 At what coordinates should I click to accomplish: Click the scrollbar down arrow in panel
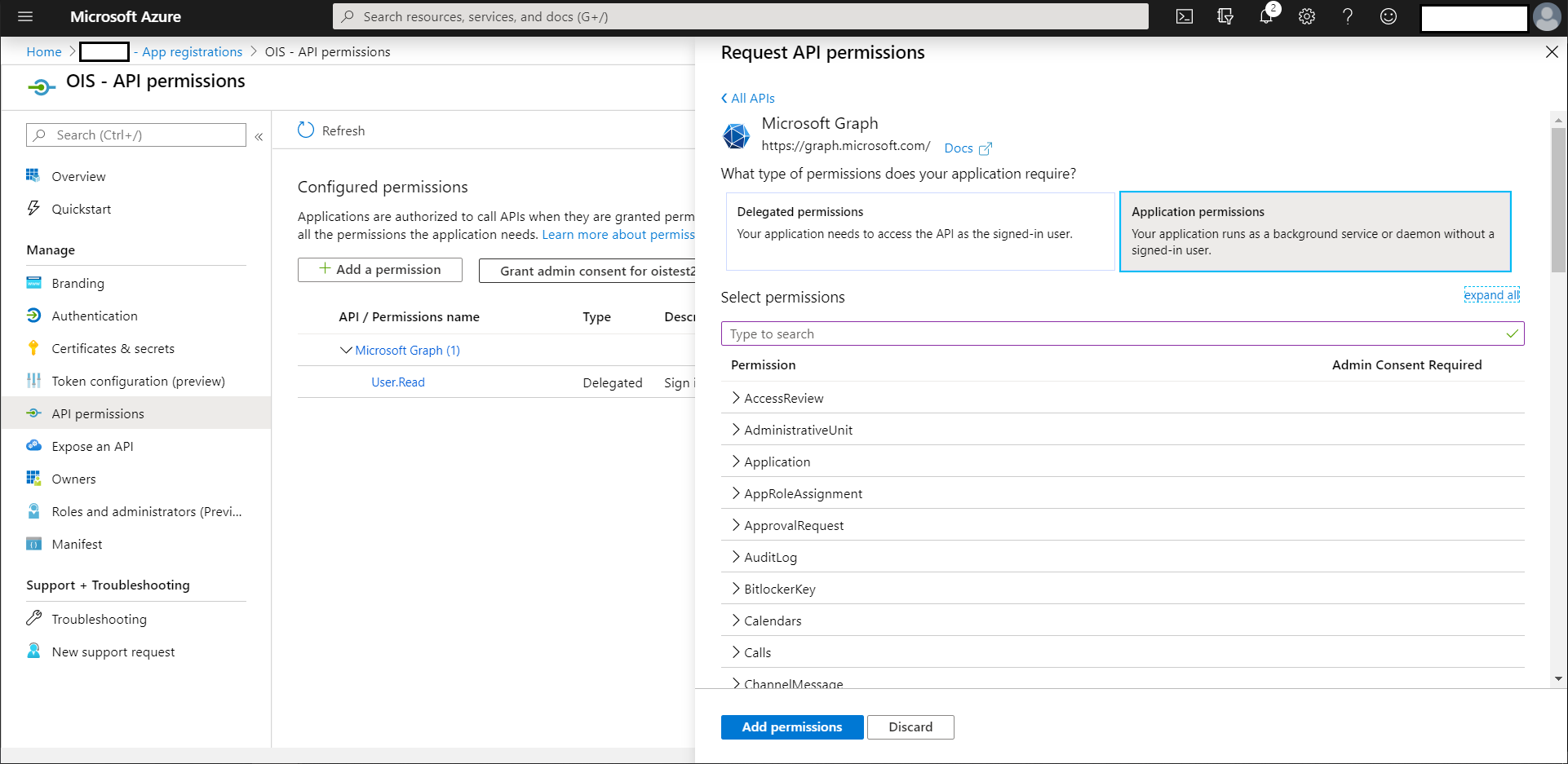tap(1558, 678)
